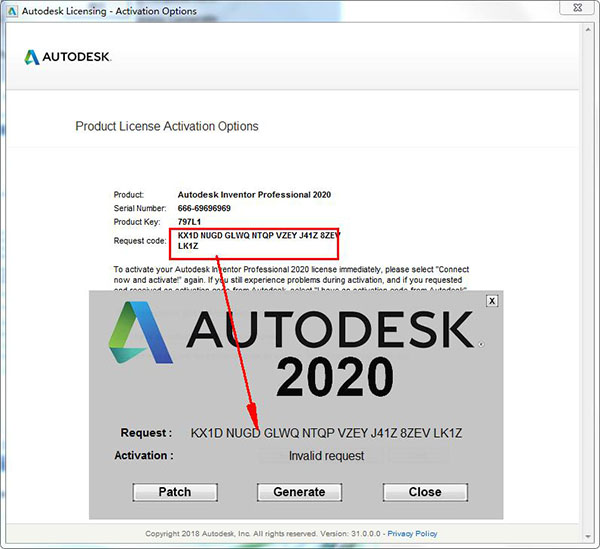Click the large 2020 text in the overlay

click(x=335, y=379)
